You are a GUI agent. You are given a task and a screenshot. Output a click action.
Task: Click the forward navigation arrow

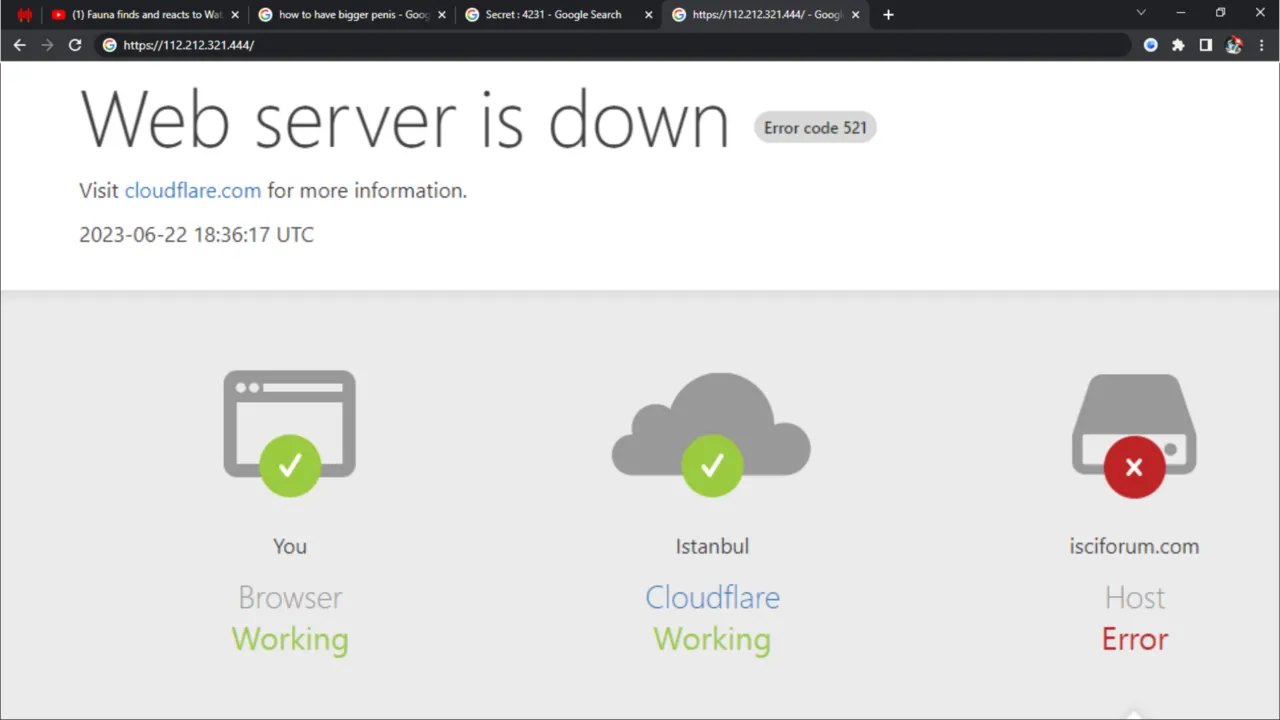[47, 45]
